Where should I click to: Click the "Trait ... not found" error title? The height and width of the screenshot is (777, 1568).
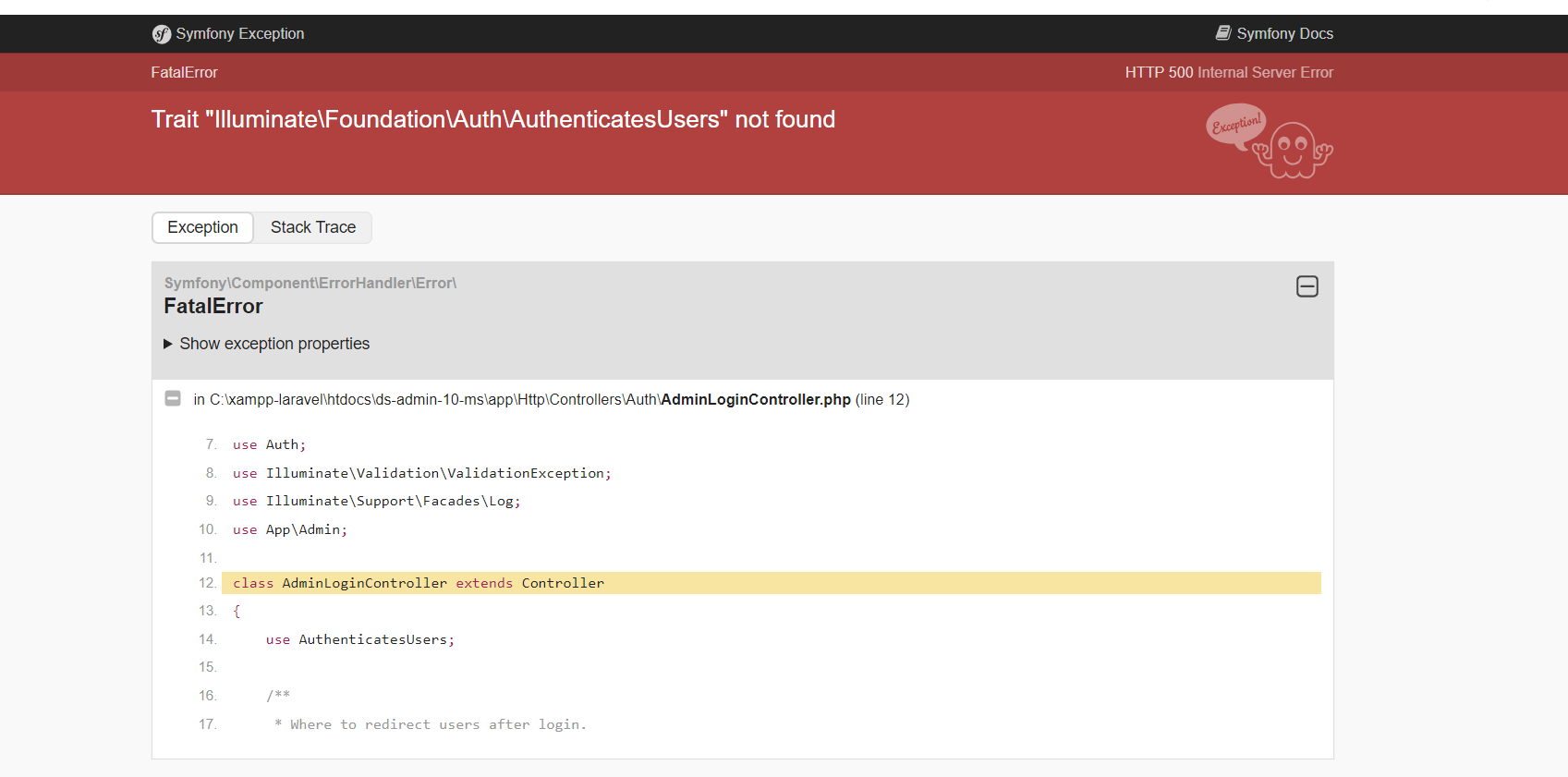(x=492, y=120)
